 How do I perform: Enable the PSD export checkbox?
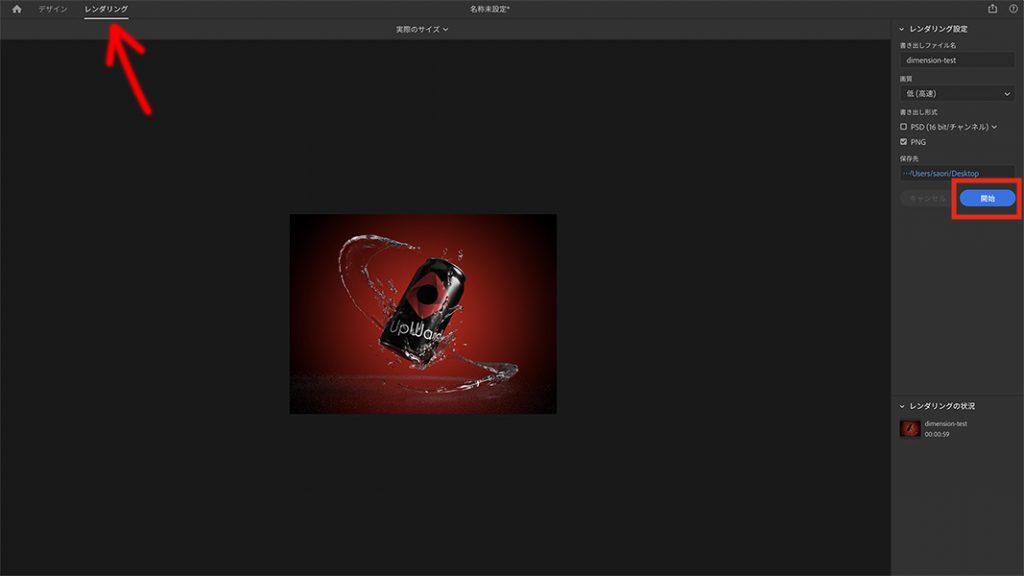click(904, 127)
